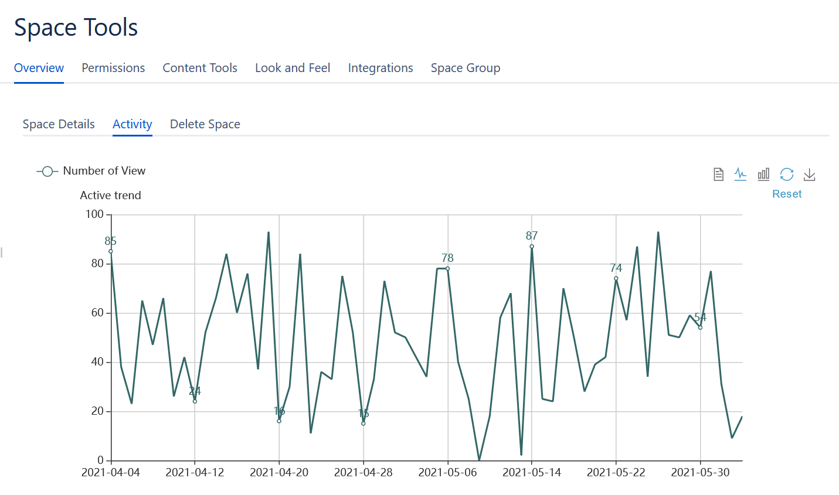Click the data point labeled 78
The width and height of the screenshot is (839, 495).
pyautogui.click(x=447, y=268)
